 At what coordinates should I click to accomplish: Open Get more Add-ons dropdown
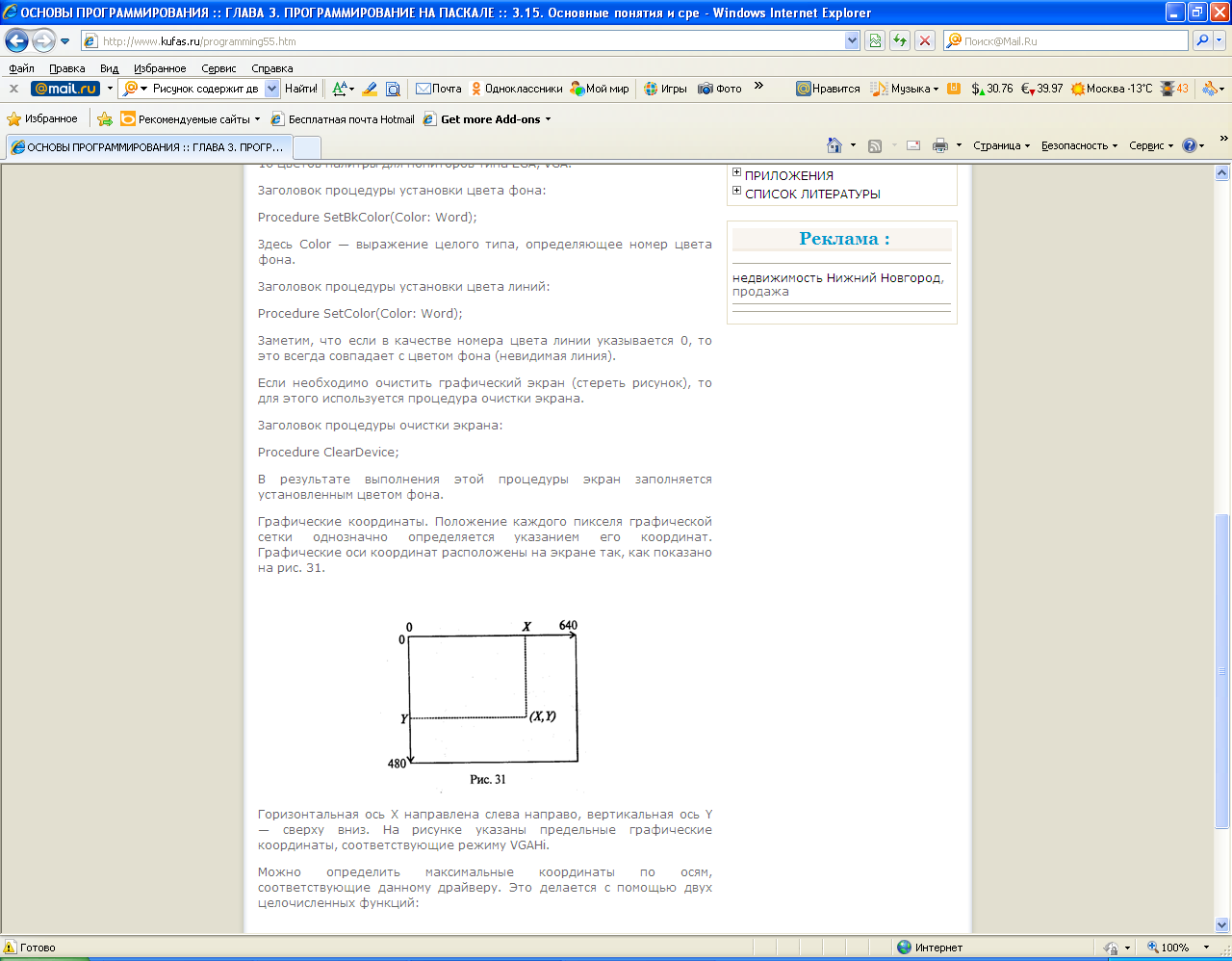pyautogui.click(x=487, y=119)
